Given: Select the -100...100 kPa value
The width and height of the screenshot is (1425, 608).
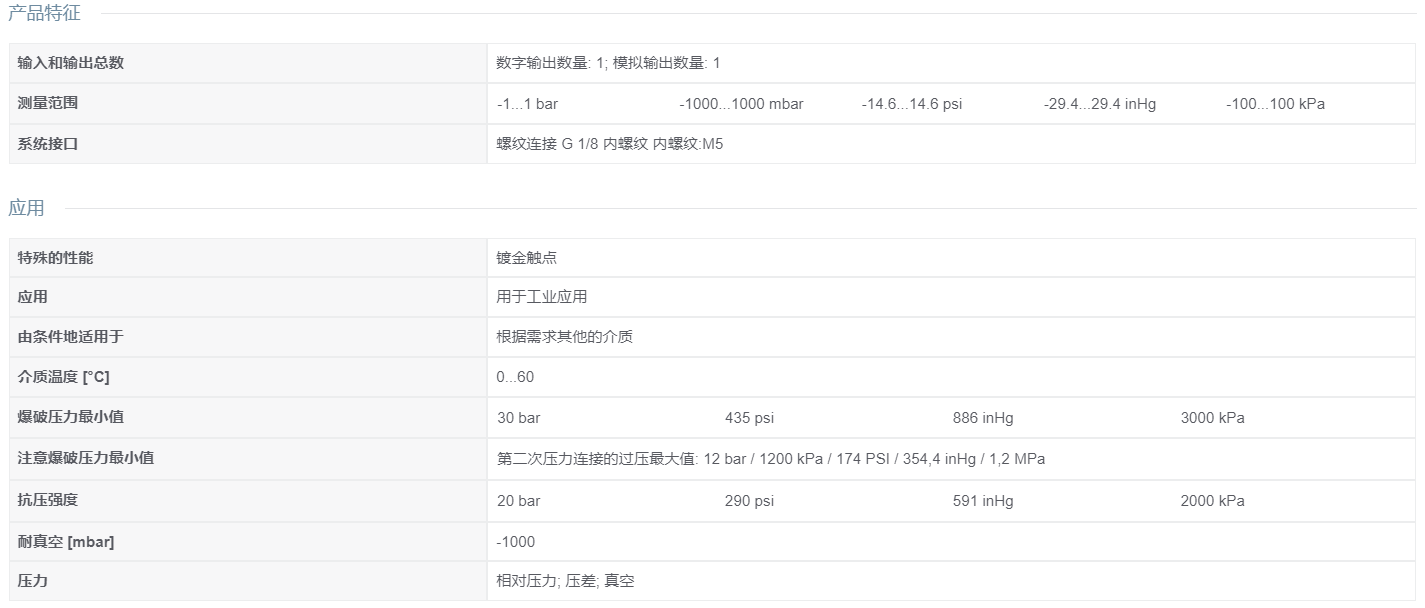Looking at the screenshot, I should pos(1275,104).
